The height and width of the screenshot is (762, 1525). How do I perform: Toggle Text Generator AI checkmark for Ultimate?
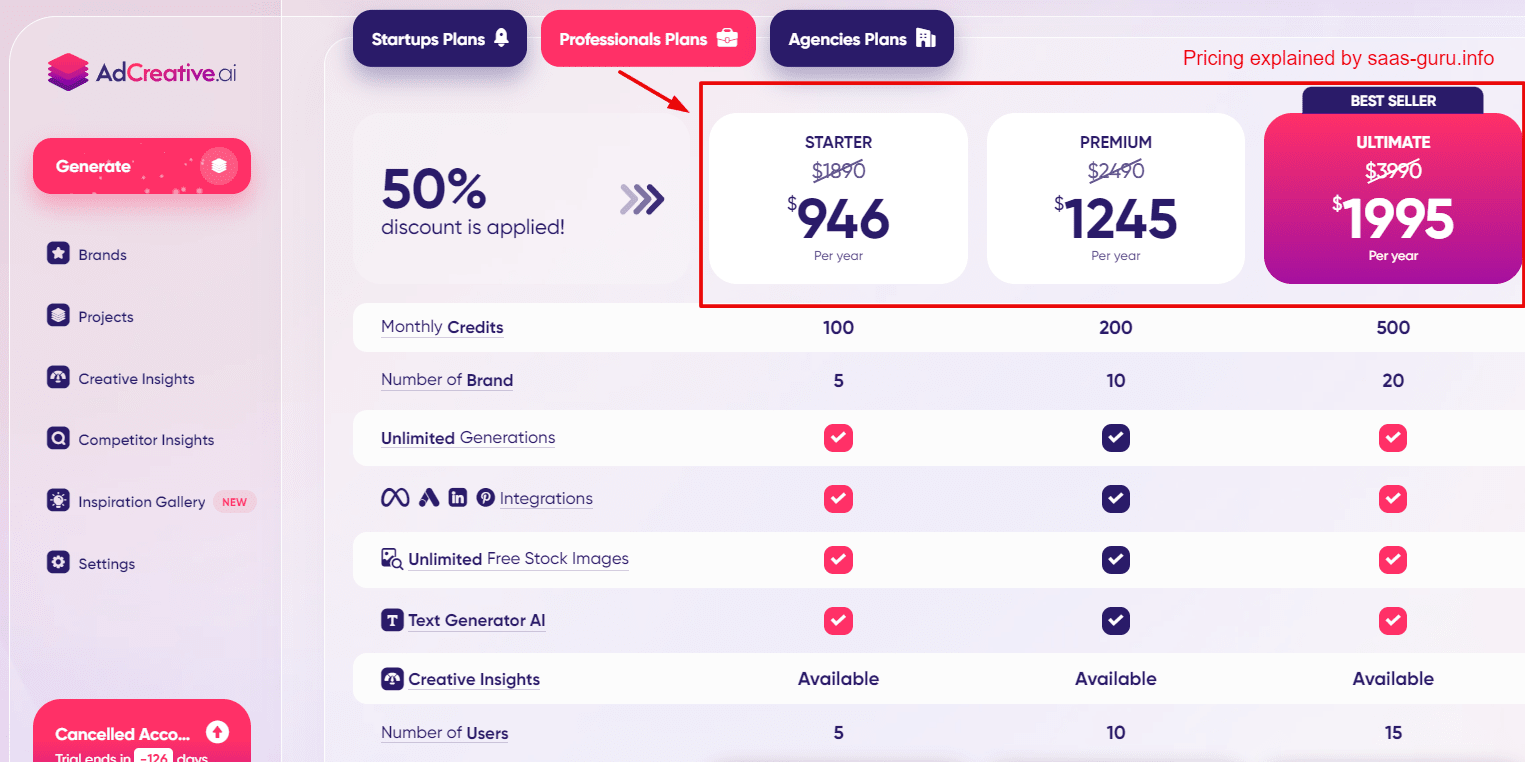tap(1393, 620)
